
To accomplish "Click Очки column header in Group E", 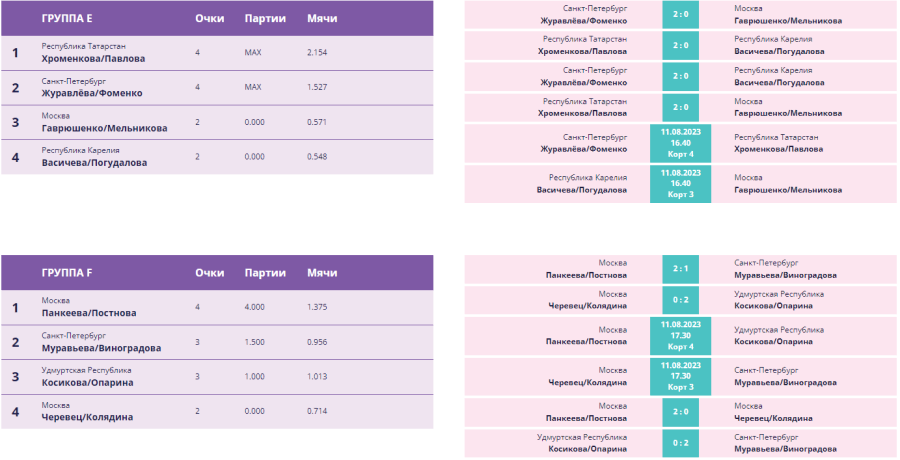I will (209, 19).
